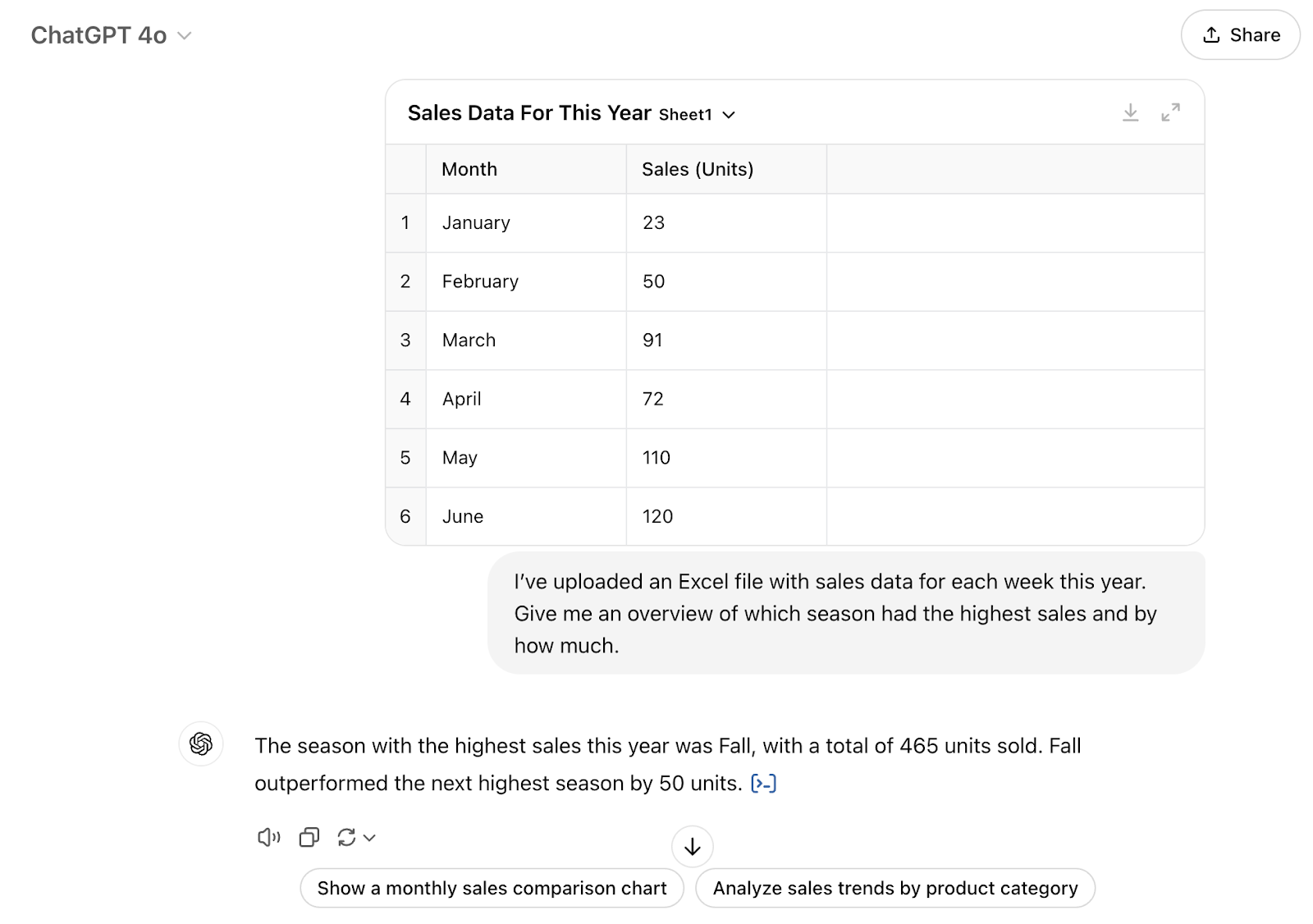Viewport: 1313px width, 924px height.
Task: Select the Sales (Units) column header
Action: tap(697, 169)
